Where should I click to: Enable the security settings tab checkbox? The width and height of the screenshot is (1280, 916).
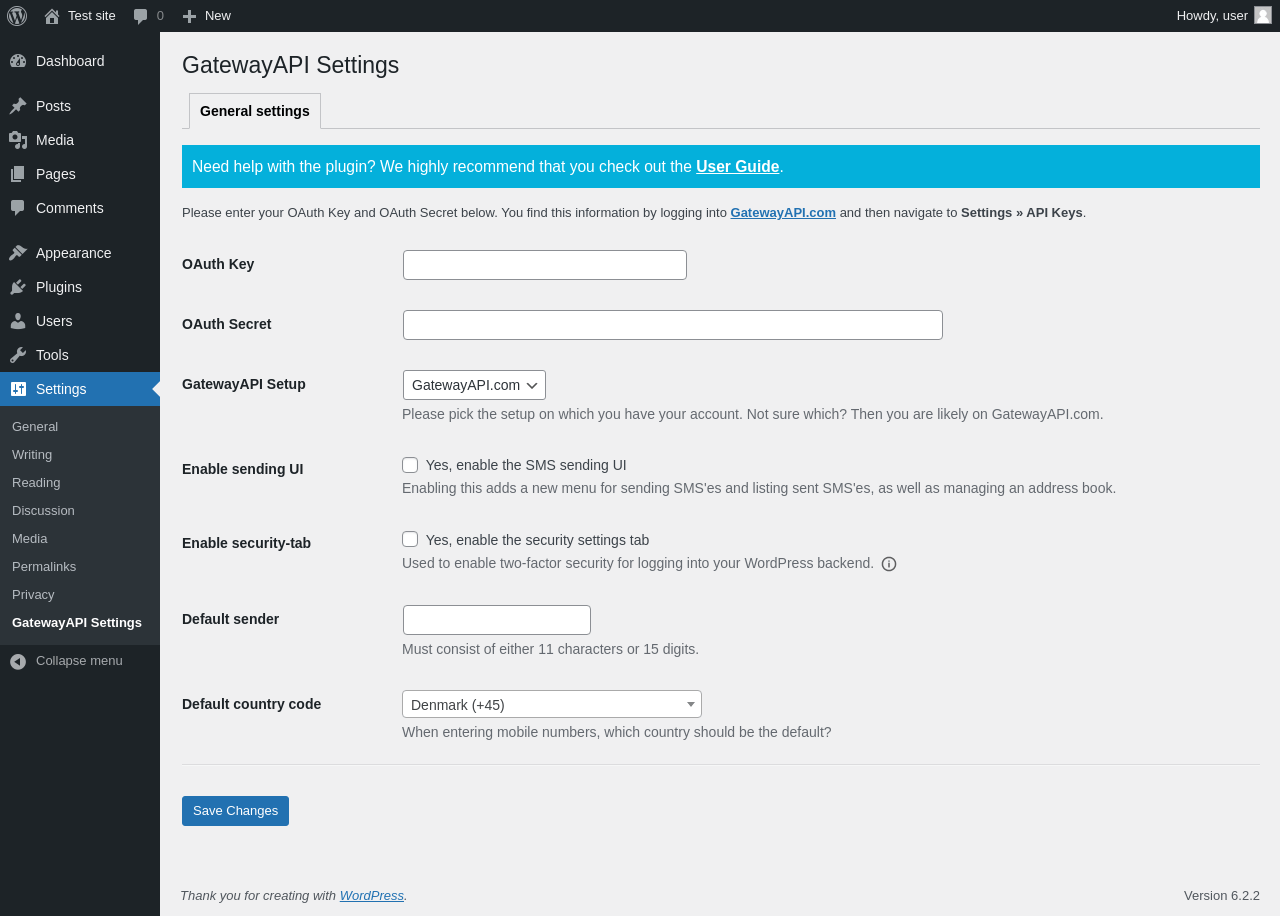click(x=410, y=539)
